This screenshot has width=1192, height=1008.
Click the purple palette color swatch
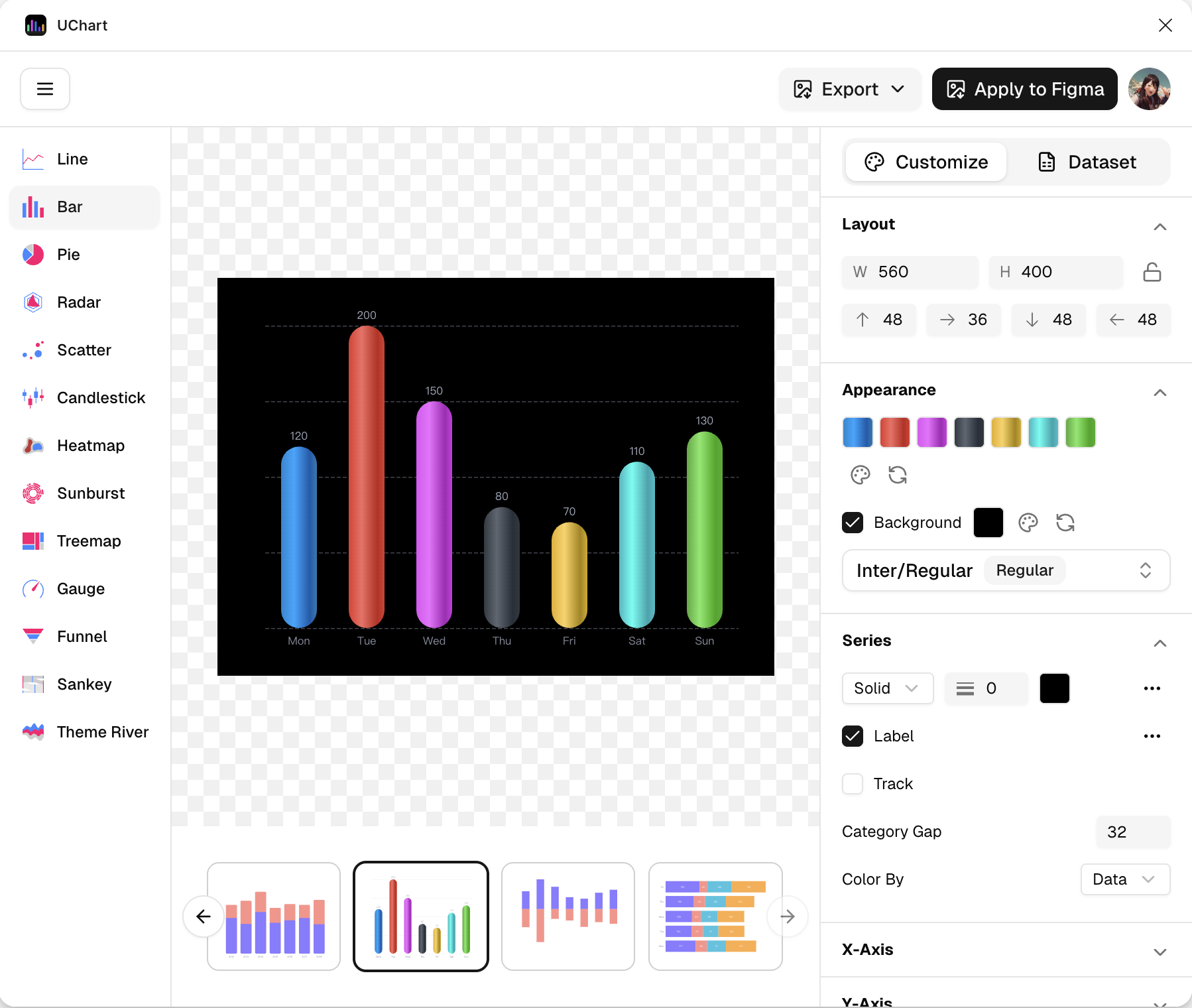[x=931, y=432]
